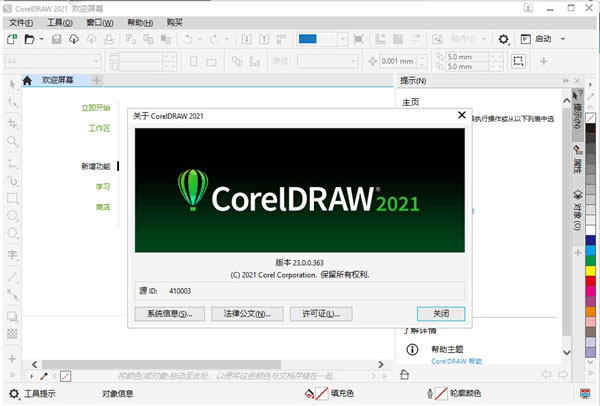Select the Crop tool in toolbox
This screenshot has height=406, width=600.
point(13,123)
